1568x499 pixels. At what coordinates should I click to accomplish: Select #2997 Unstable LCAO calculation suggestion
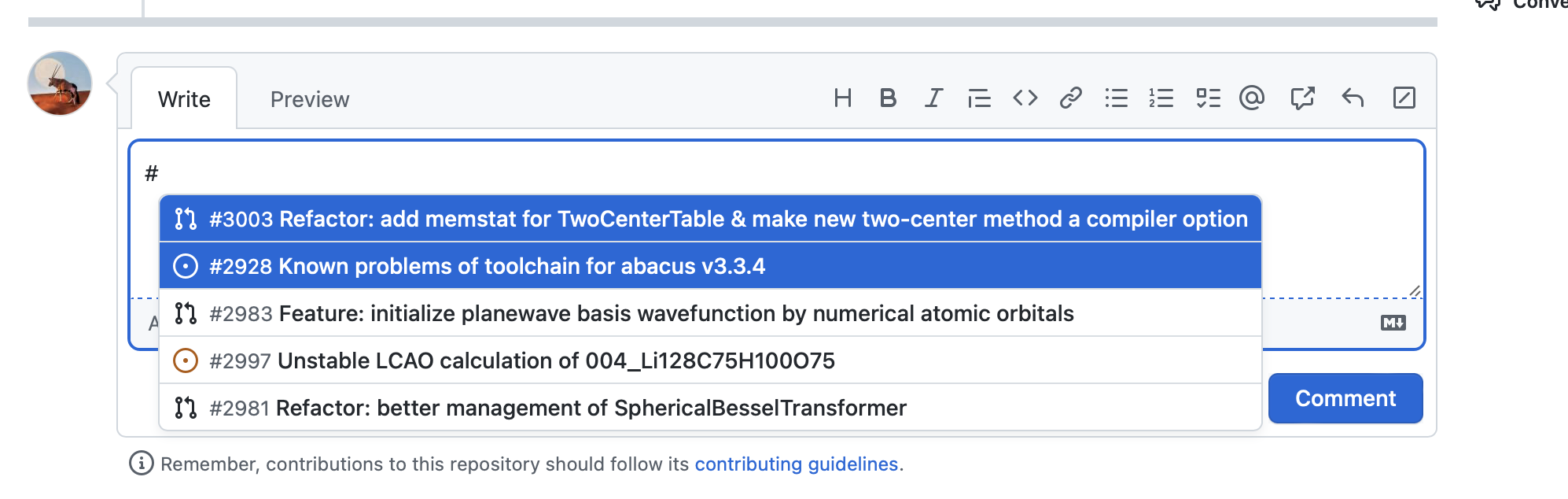521,360
